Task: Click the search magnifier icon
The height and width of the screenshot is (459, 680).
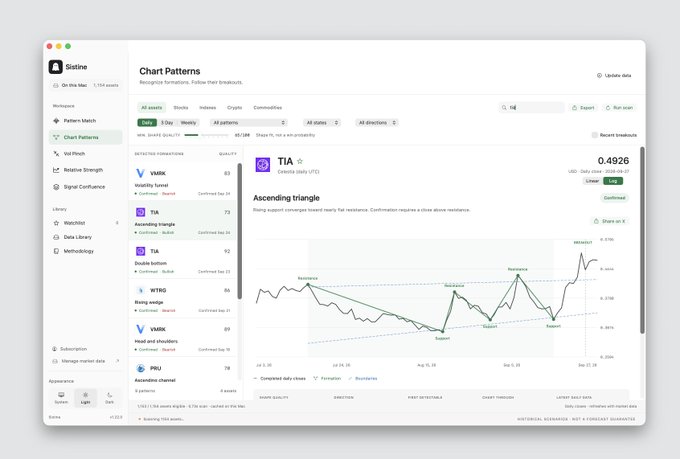Action: click(504, 108)
